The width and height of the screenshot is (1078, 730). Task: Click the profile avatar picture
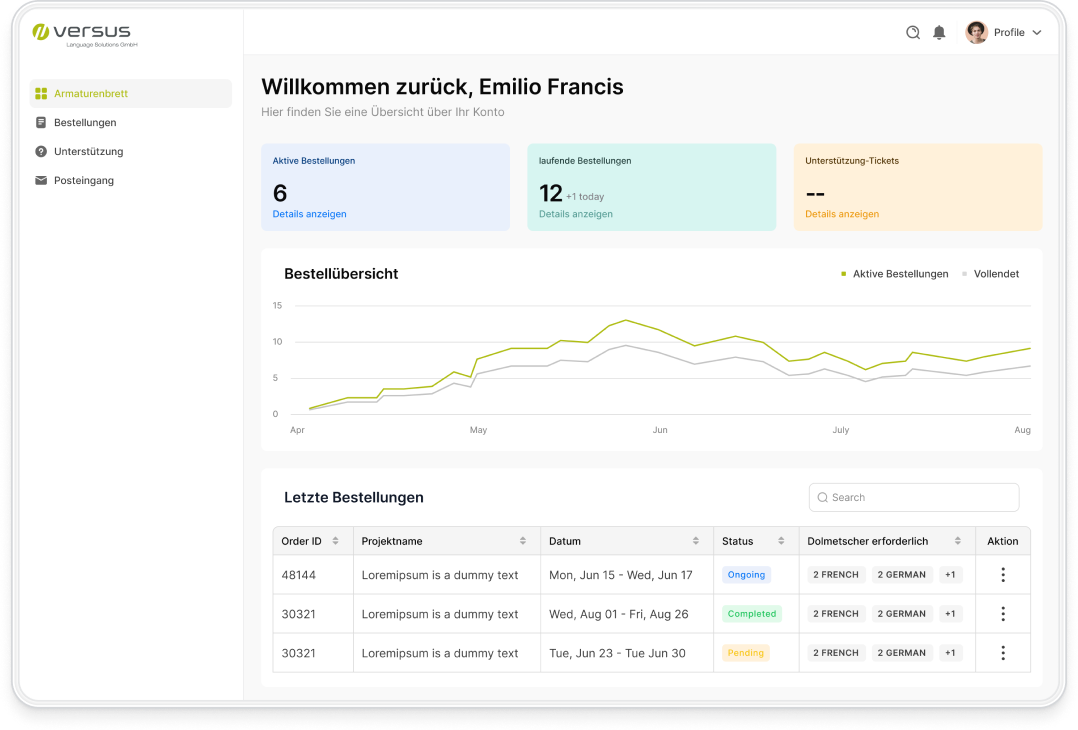pyautogui.click(x=976, y=32)
